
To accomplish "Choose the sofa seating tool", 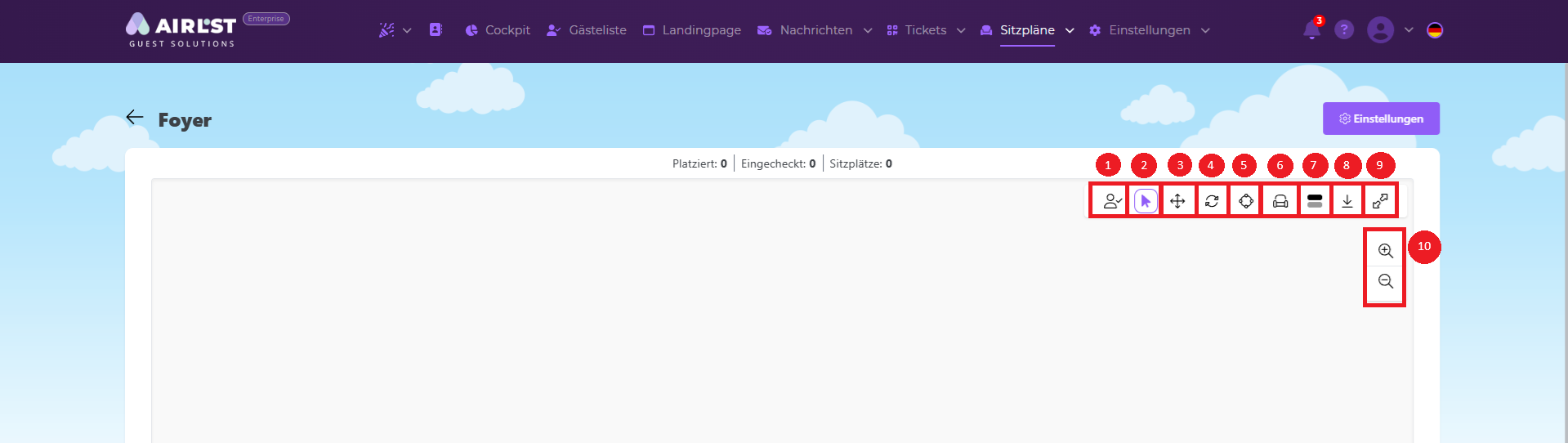I will 1280,201.
